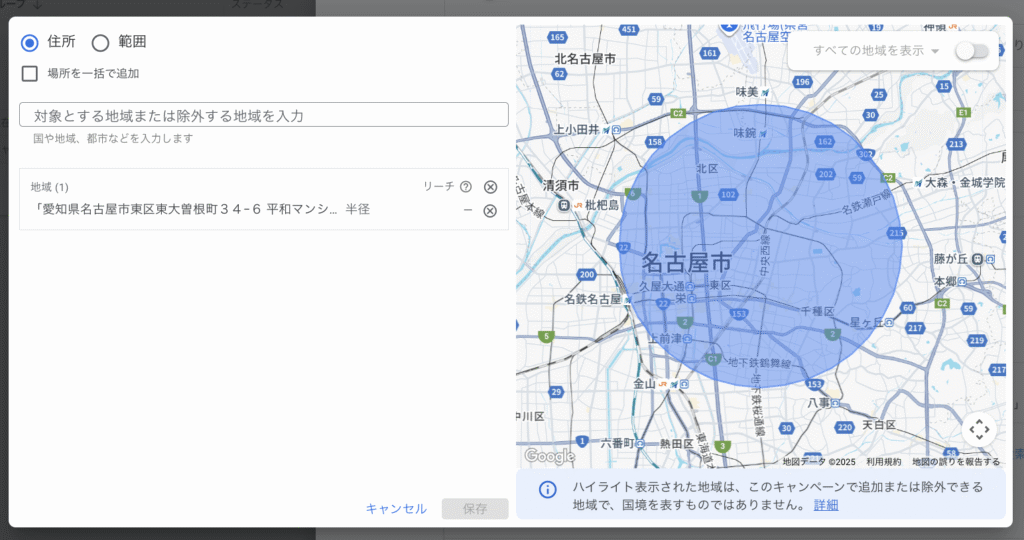Screen dimensions: 1024x540
Task: Click the キャンセル button
Action: (x=396, y=509)
